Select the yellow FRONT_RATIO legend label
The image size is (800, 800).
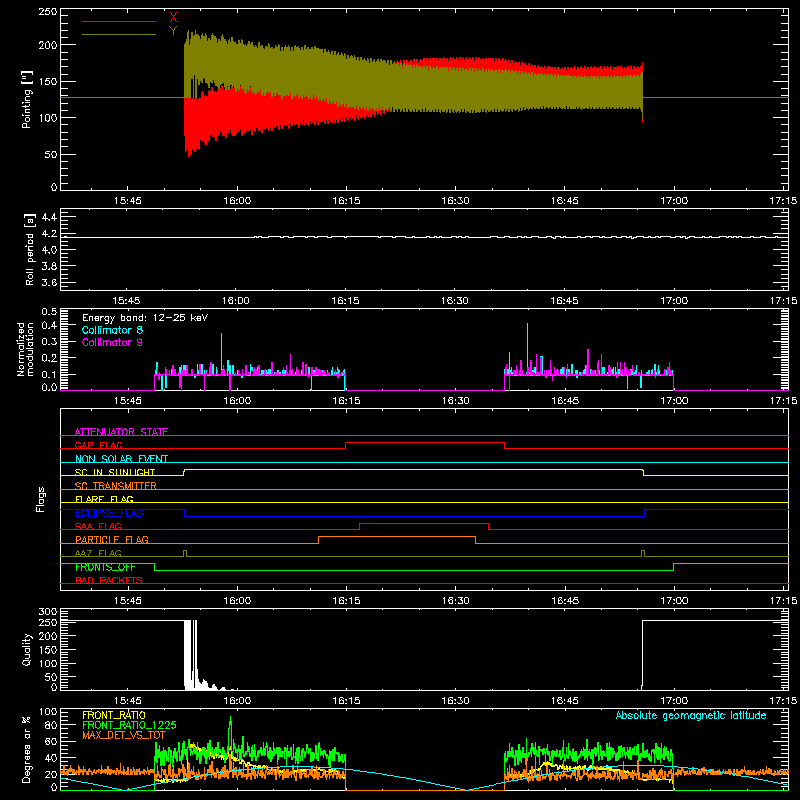pos(114,715)
